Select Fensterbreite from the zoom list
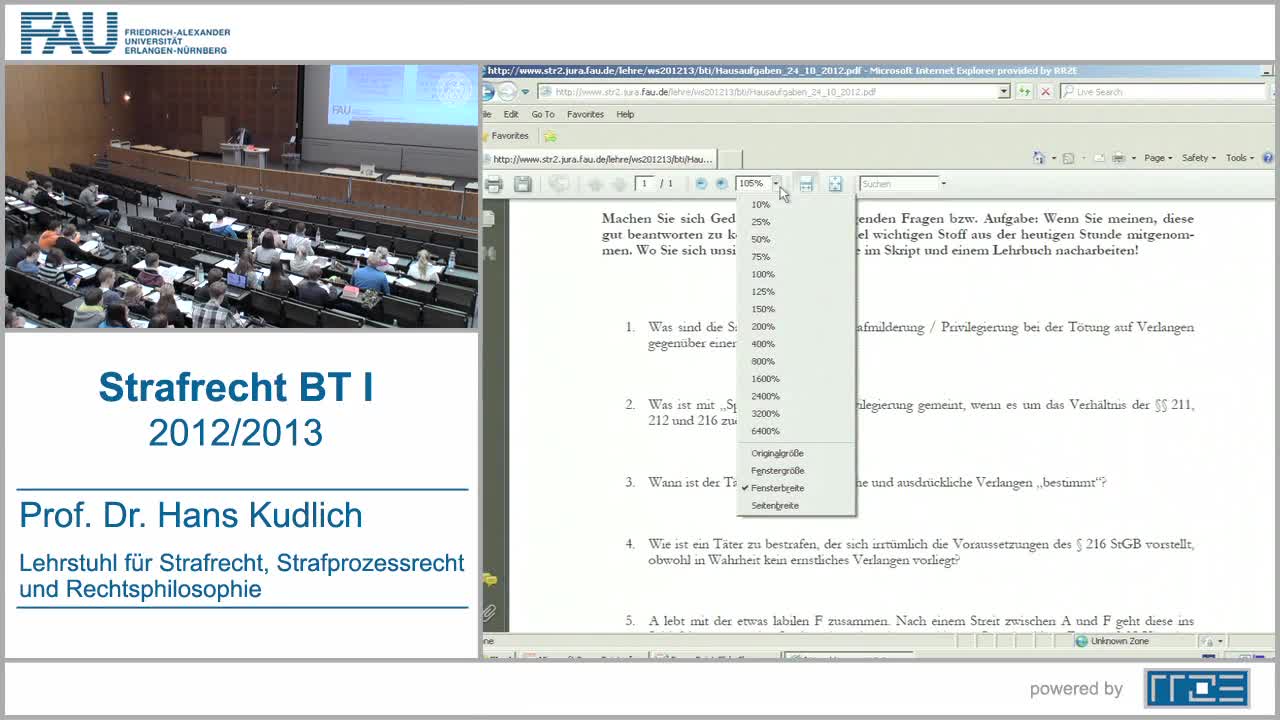 pos(777,488)
